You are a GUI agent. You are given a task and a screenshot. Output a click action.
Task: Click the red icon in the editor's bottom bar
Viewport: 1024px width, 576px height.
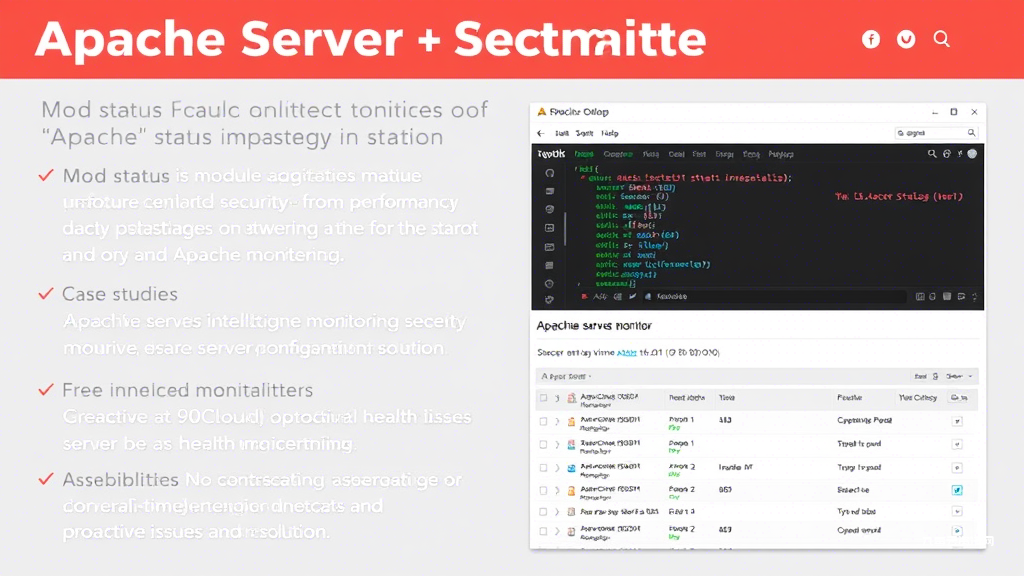(584, 296)
